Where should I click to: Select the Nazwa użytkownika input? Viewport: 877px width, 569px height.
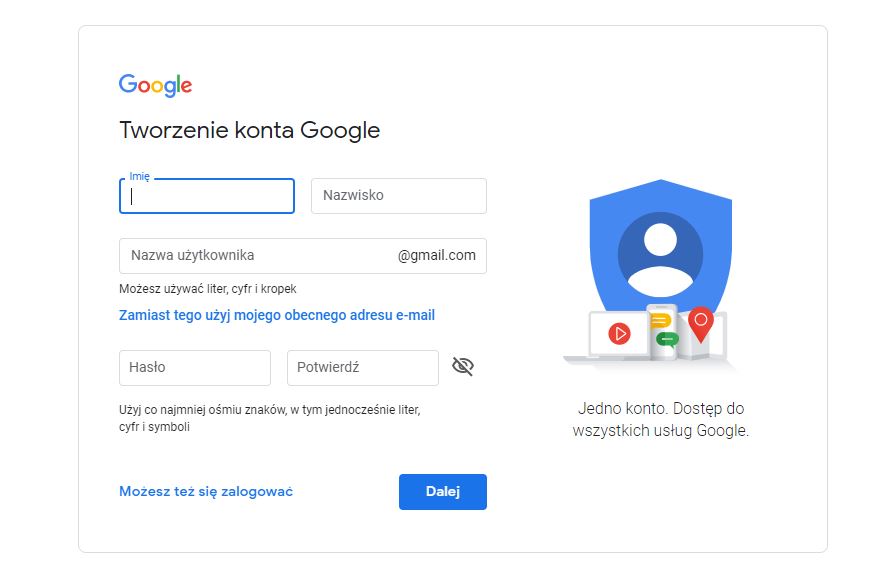(255, 256)
